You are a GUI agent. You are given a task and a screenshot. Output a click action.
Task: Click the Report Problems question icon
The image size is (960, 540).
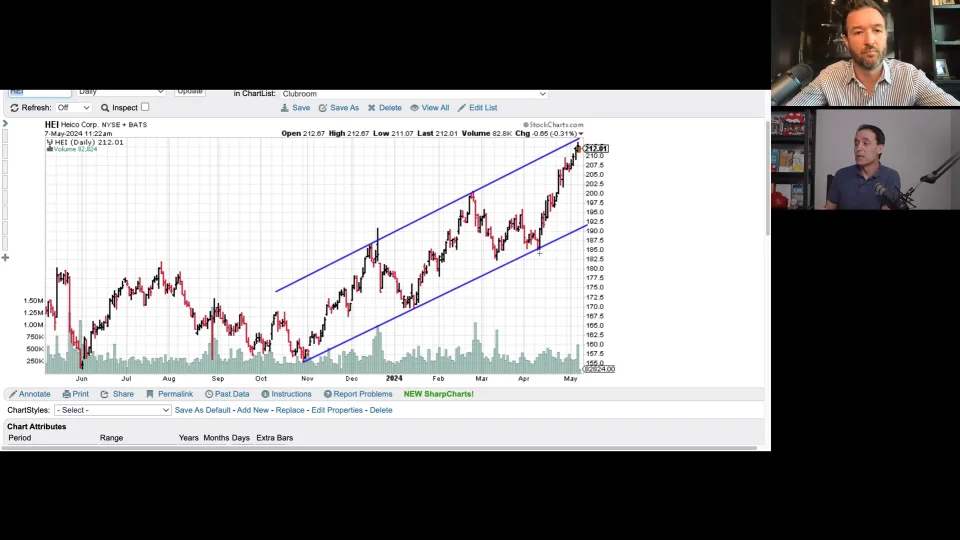click(x=328, y=394)
